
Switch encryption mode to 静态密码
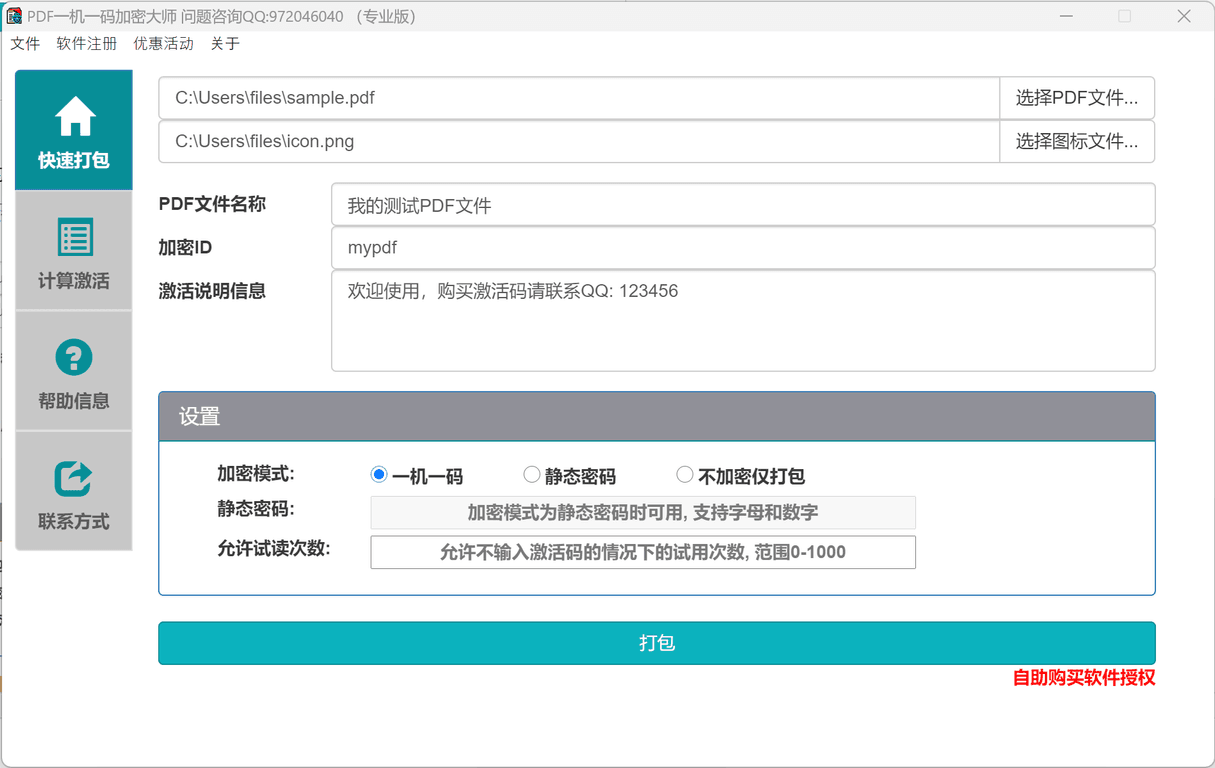(530, 474)
